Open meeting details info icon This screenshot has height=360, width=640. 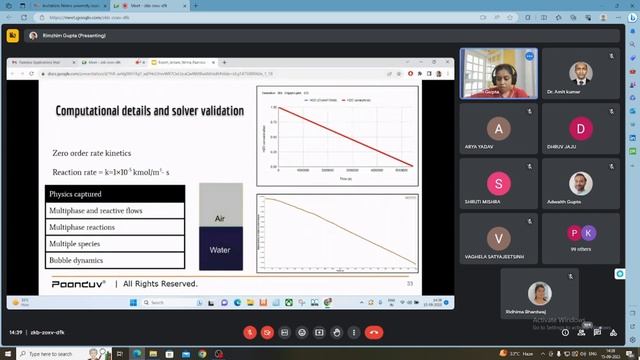[x=565, y=333]
